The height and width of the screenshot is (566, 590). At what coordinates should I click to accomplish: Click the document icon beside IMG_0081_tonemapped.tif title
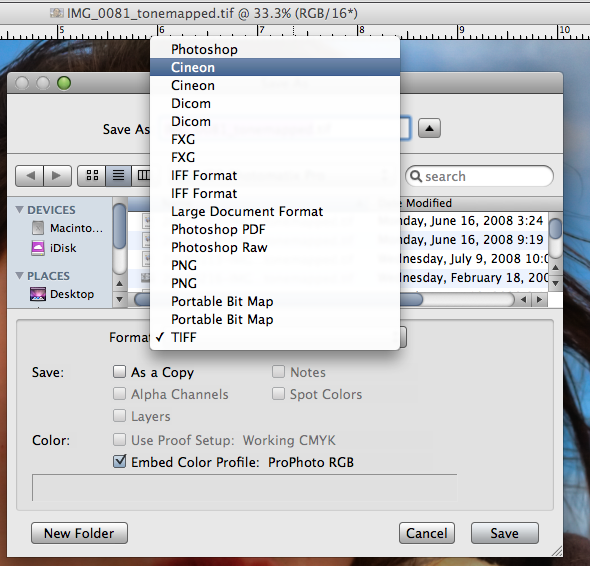56,13
